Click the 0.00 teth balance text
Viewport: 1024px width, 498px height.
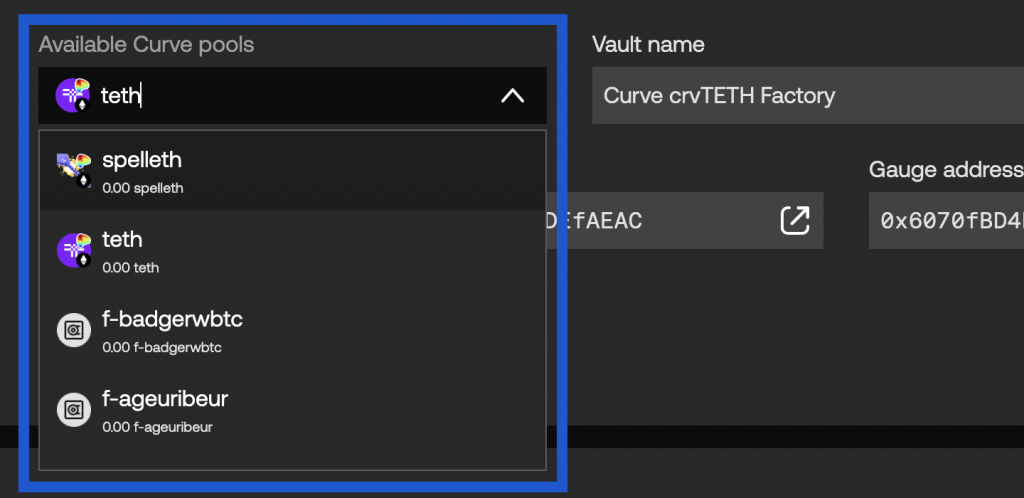[131, 268]
